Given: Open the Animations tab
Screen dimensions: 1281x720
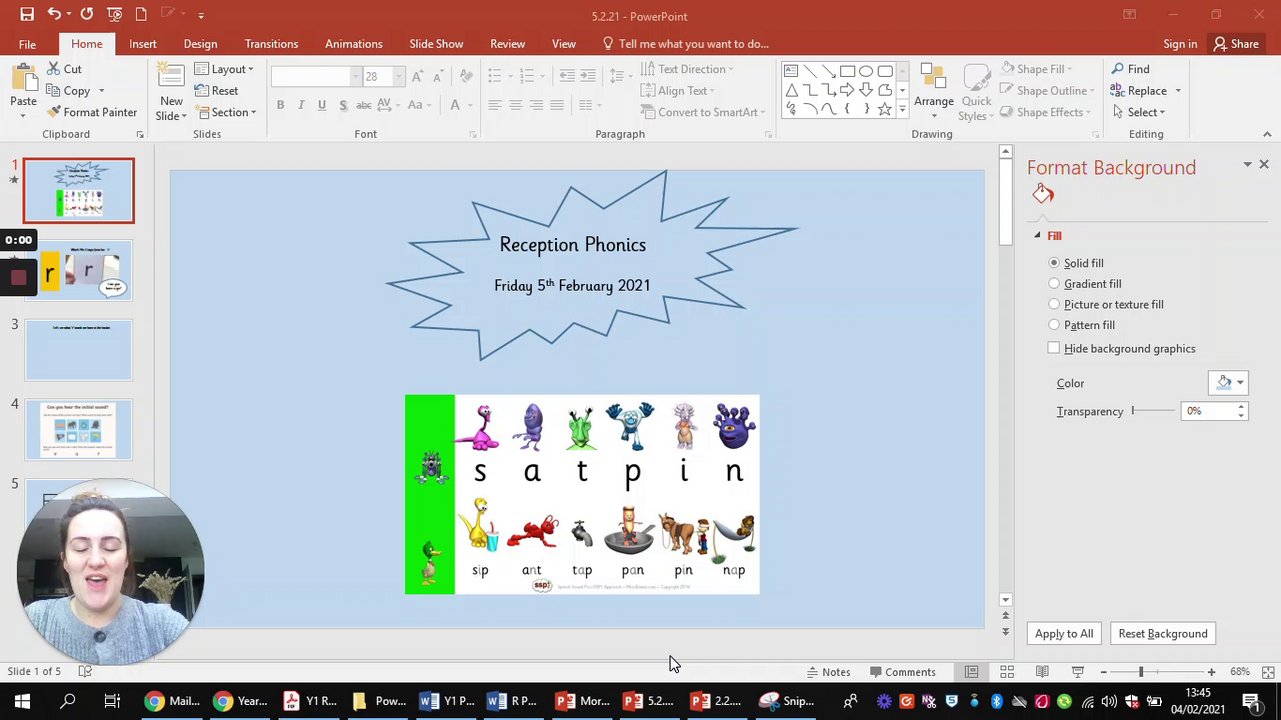Looking at the screenshot, I should tap(353, 44).
